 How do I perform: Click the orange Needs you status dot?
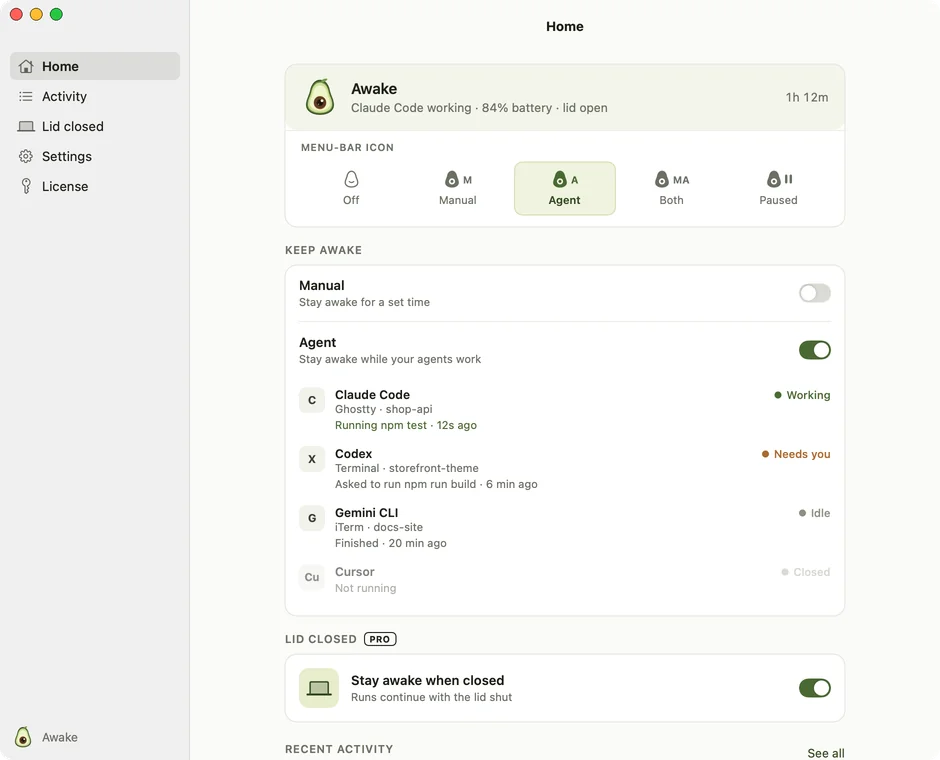(x=765, y=454)
